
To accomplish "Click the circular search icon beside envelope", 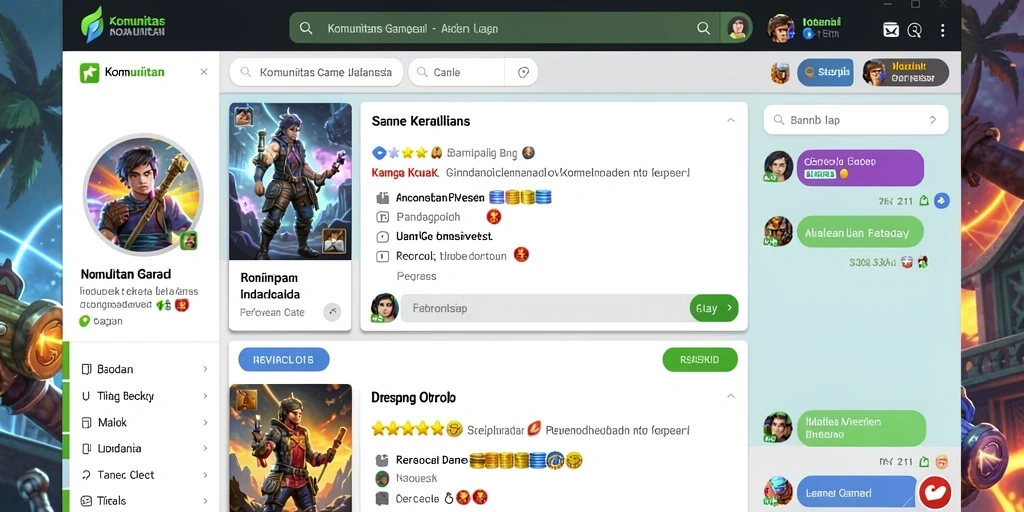I will click(x=915, y=30).
